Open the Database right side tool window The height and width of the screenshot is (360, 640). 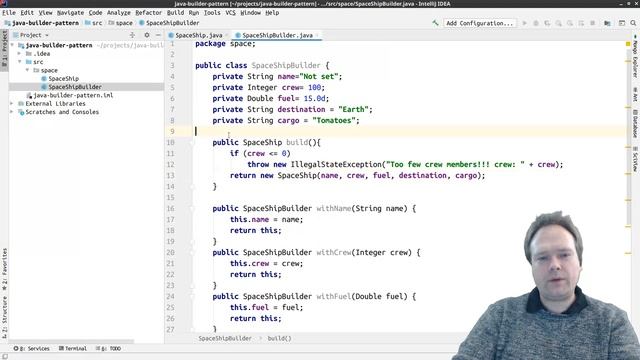[x=635, y=124]
